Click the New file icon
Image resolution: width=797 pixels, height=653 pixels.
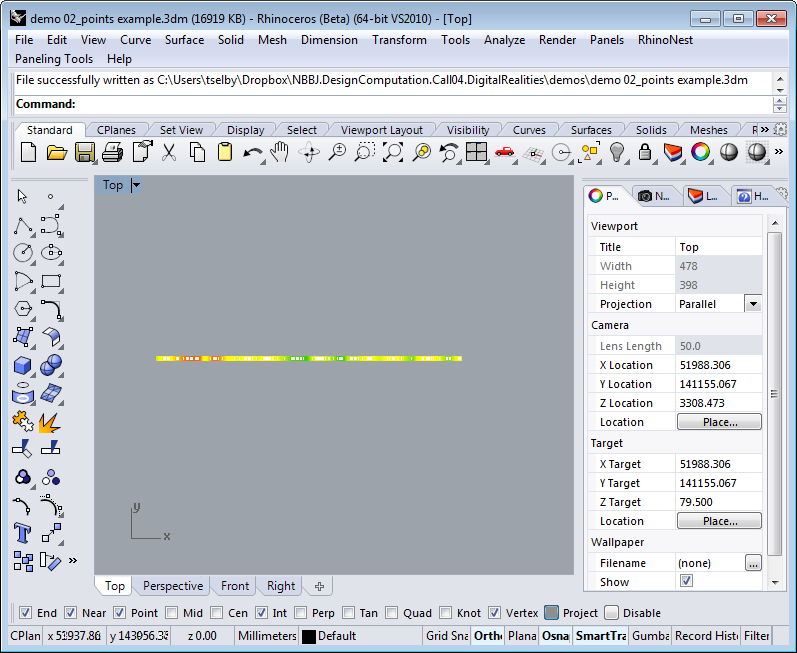[28, 152]
